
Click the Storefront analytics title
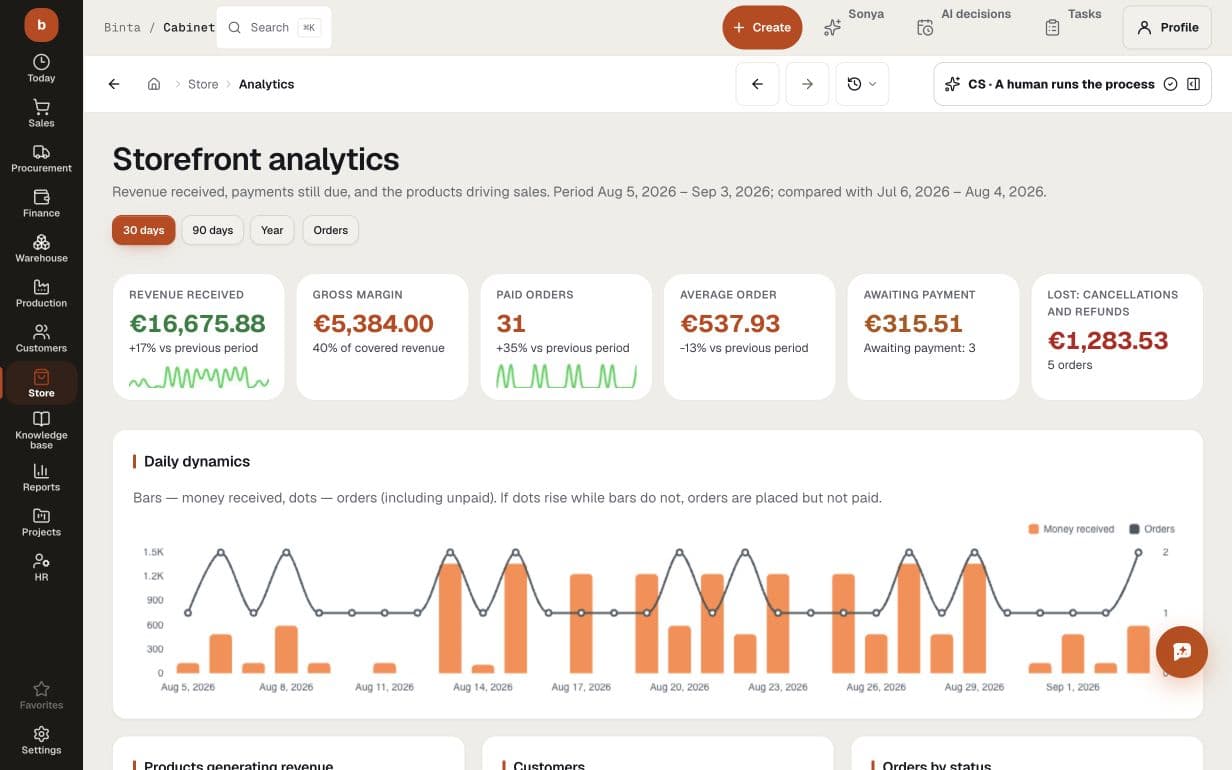coord(256,159)
